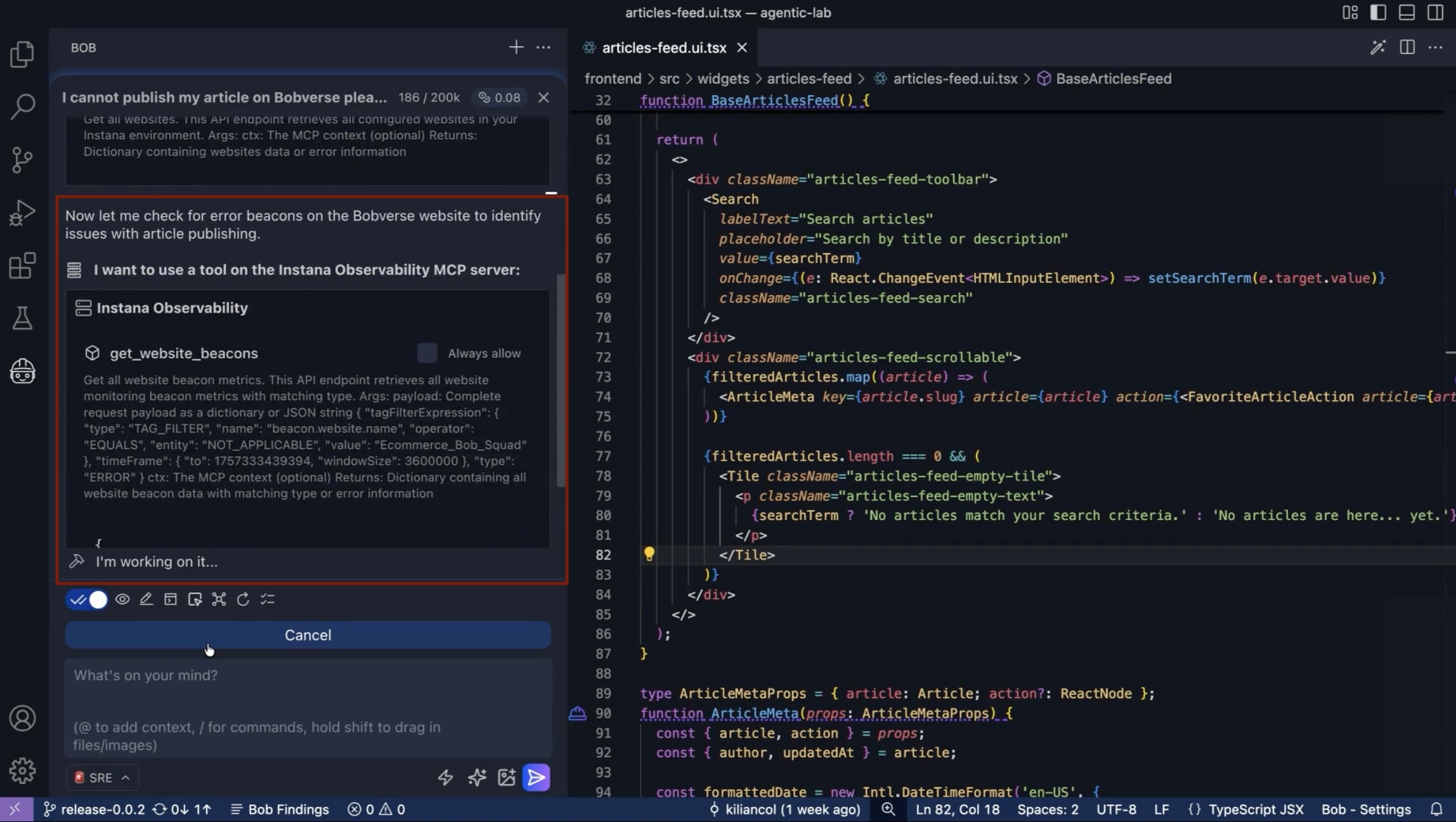The image size is (1456, 822).
Task: Click the enhance prompt sparkle icon
Action: [477, 778]
